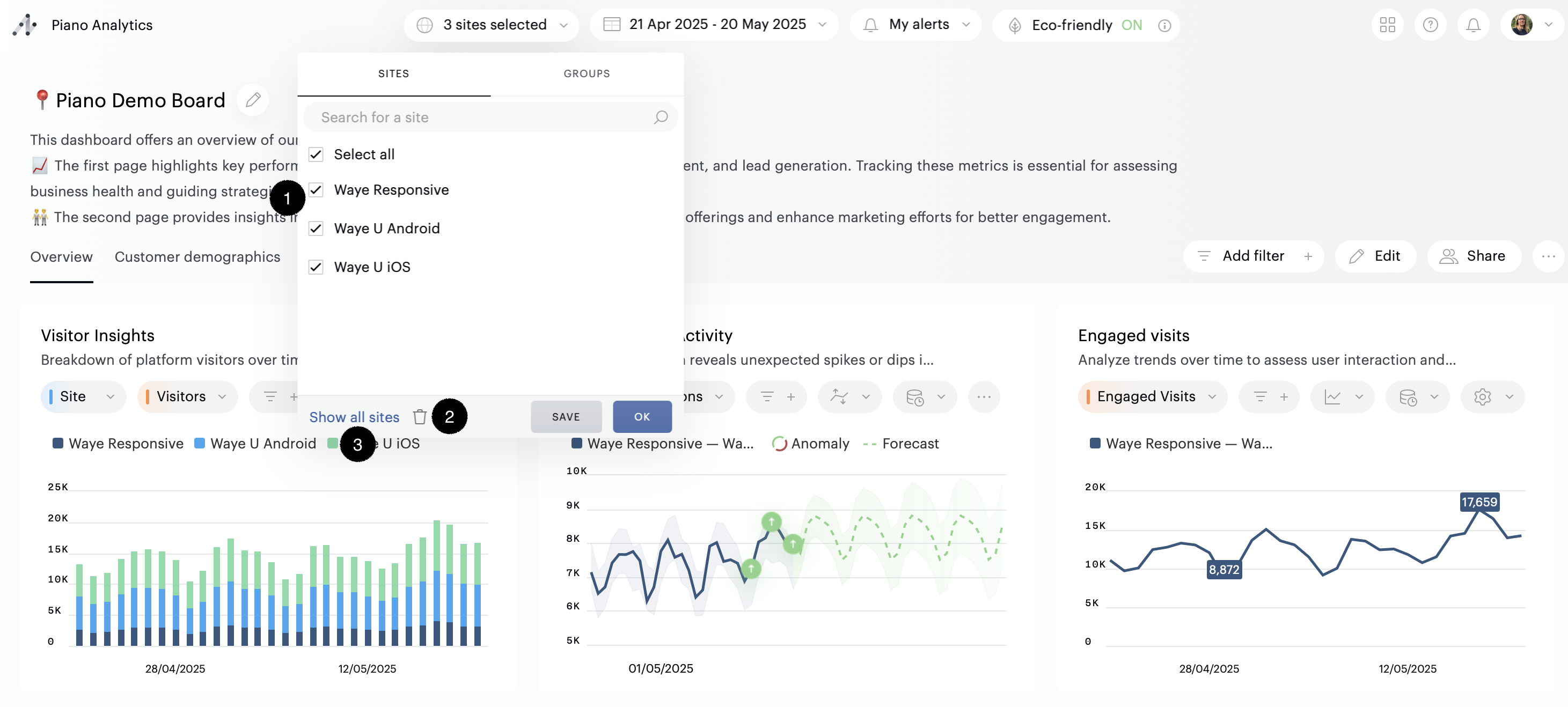Click the search magnifier icon in site search
This screenshot has height=707, width=1568.
(661, 117)
